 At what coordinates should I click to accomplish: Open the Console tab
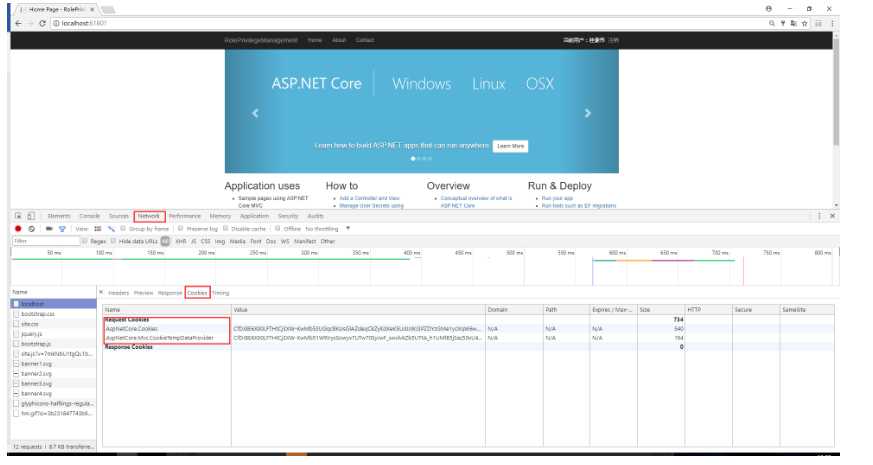point(89,216)
